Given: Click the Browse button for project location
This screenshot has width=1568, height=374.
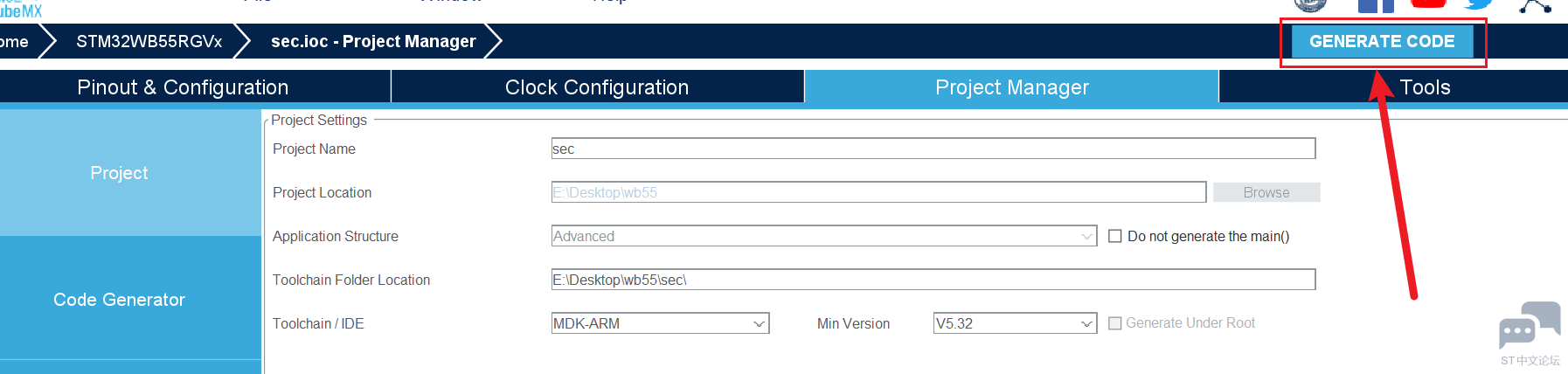Looking at the screenshot, I should [x=1266, y=192].
